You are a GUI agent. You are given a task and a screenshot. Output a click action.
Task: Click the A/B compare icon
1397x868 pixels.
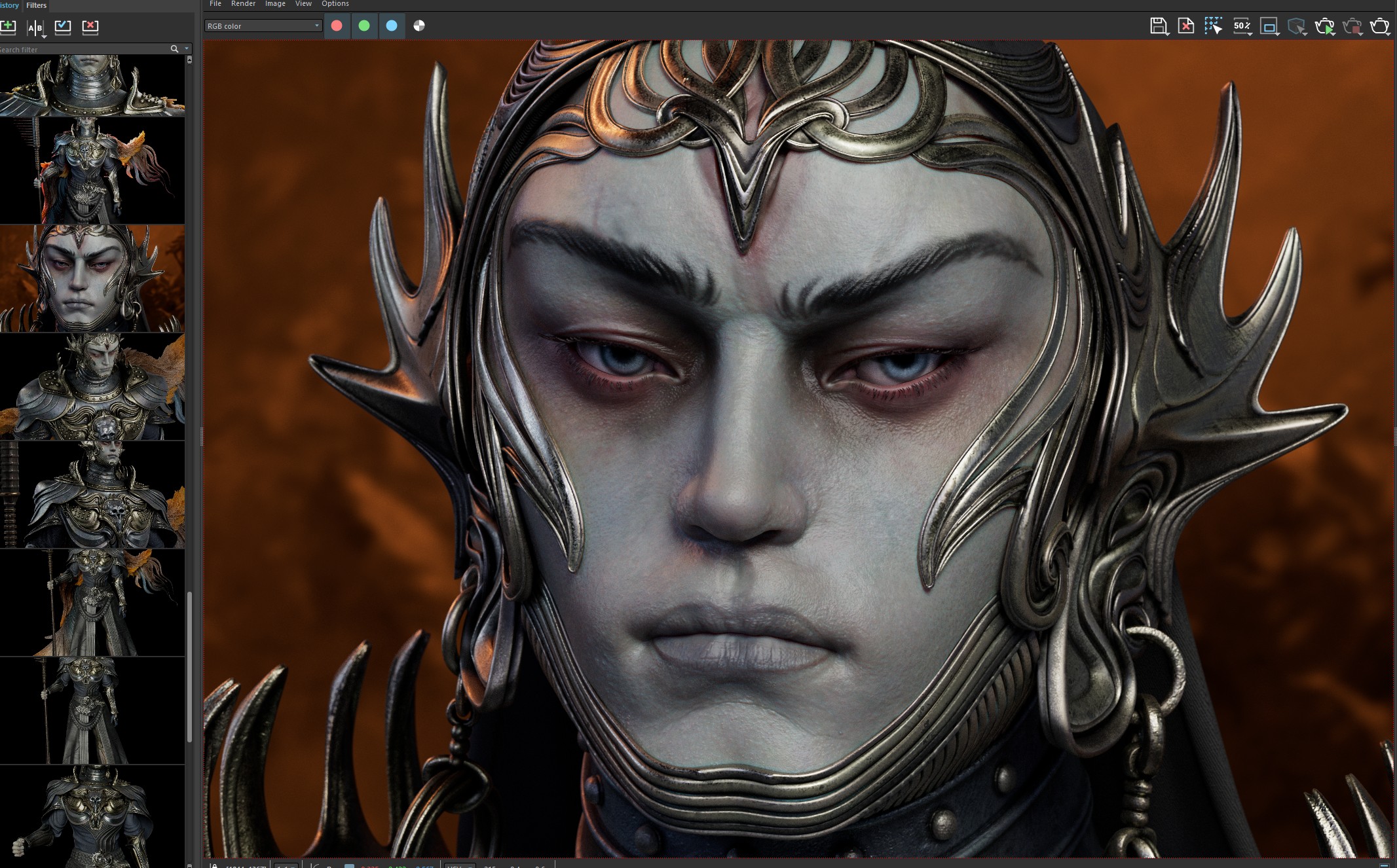(35, 27)
